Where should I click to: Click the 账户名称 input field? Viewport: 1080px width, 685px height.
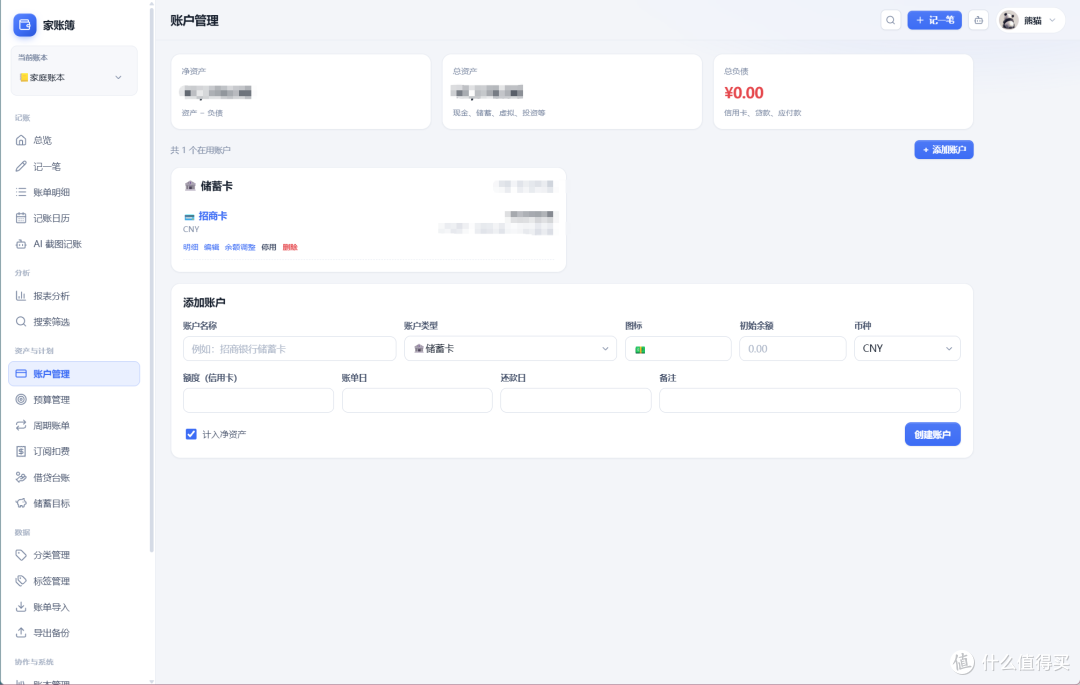coord(289,349)
